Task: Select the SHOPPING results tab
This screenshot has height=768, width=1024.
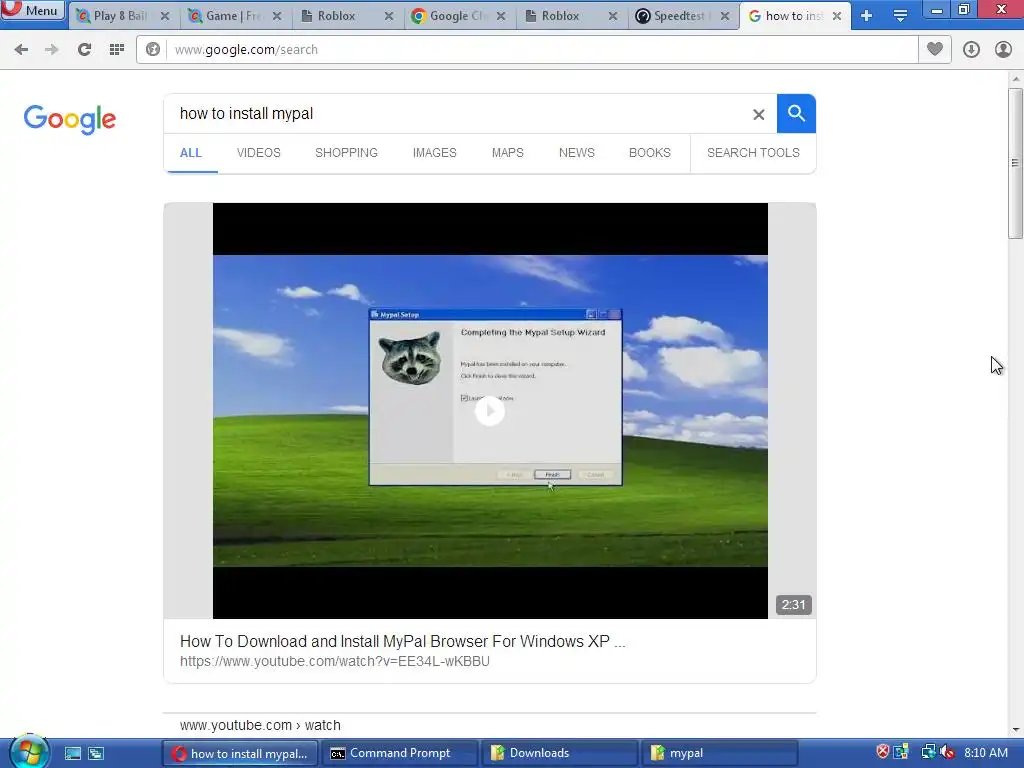Action: pyautogui.click(x=346, y=153)
